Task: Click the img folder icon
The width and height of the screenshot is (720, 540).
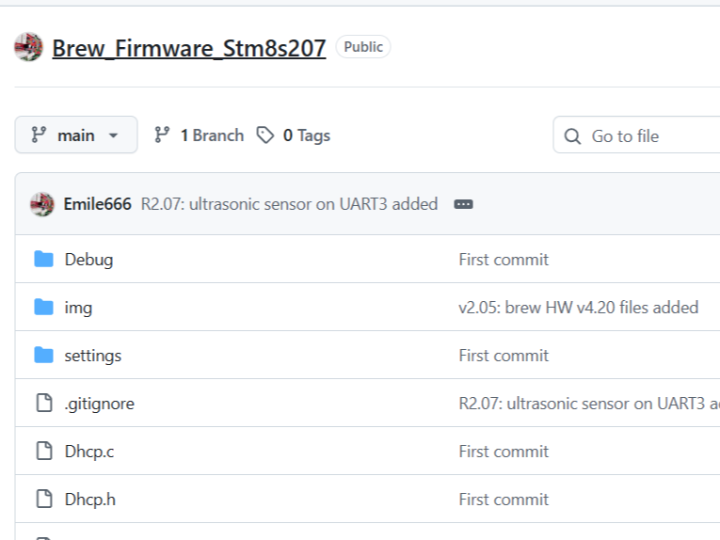Action: (x=44, y=307)
